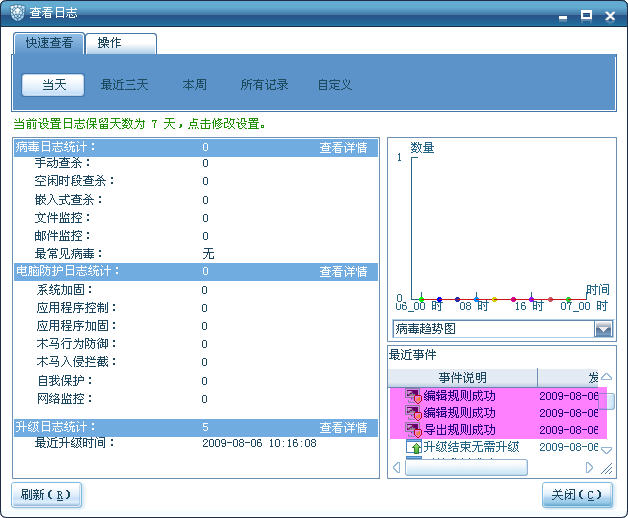The width and height of the screenshot is (628, 518).
Task: Click the events list scroll right arrow
Action: click(589, 468)
